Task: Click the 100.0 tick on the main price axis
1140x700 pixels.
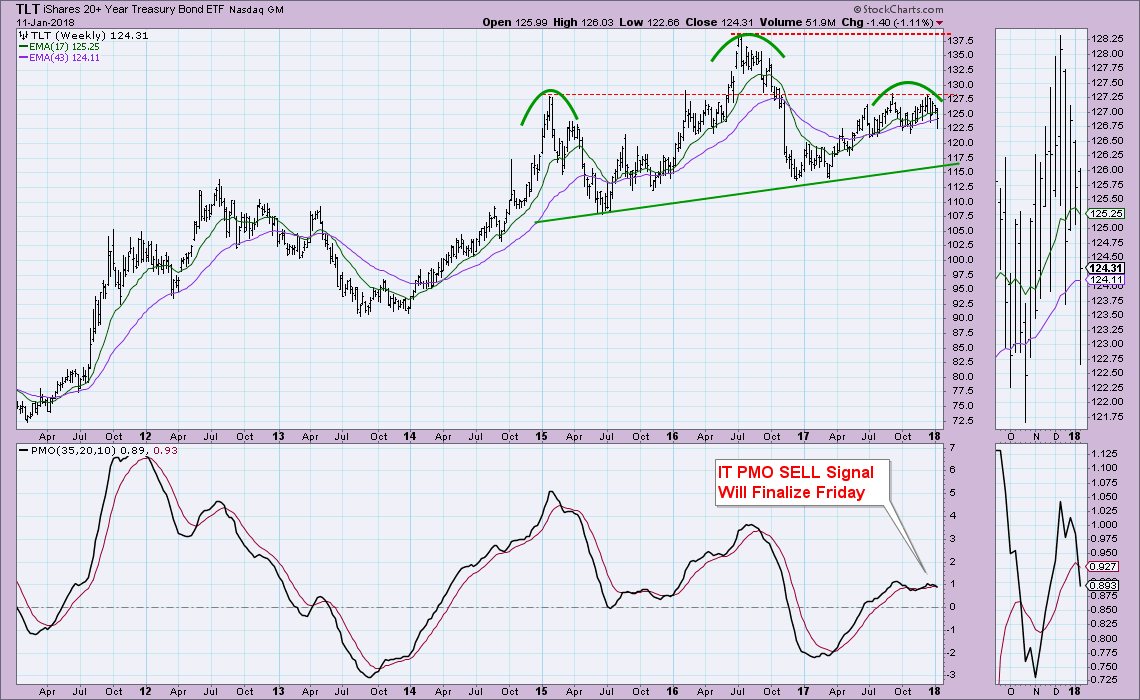Action: 961,260
